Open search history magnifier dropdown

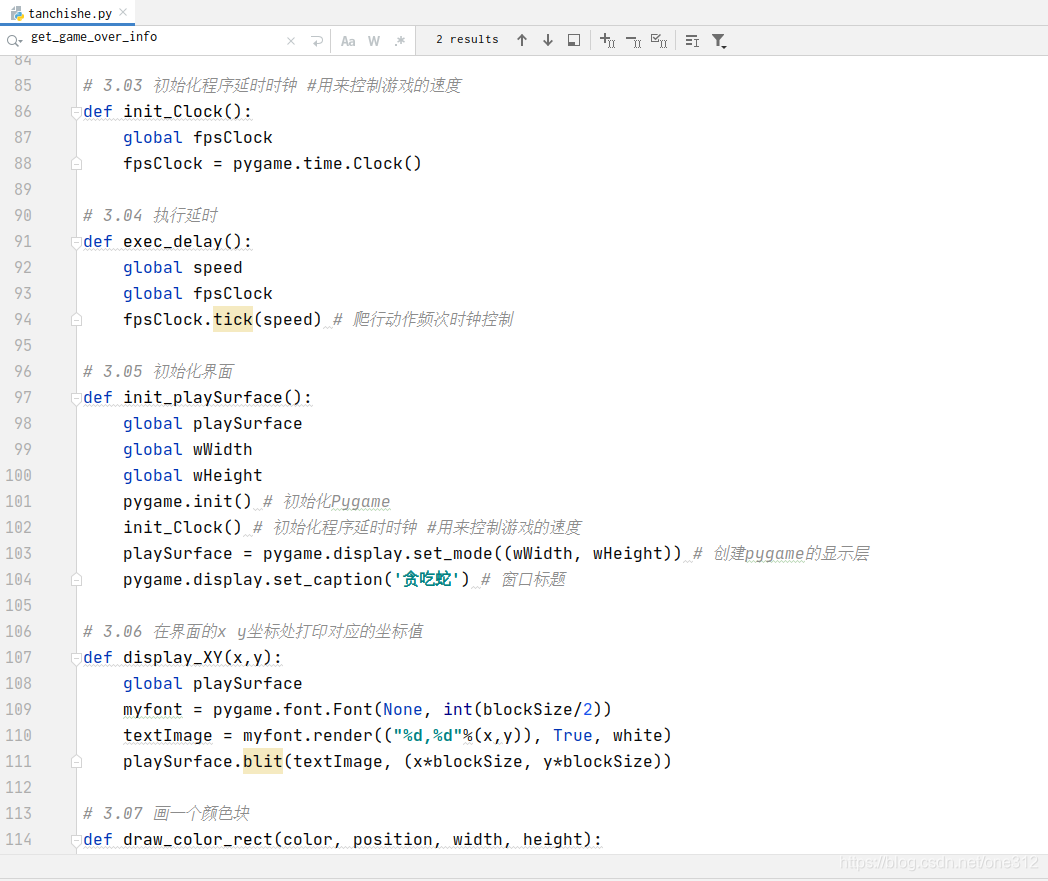coord(14,41)
